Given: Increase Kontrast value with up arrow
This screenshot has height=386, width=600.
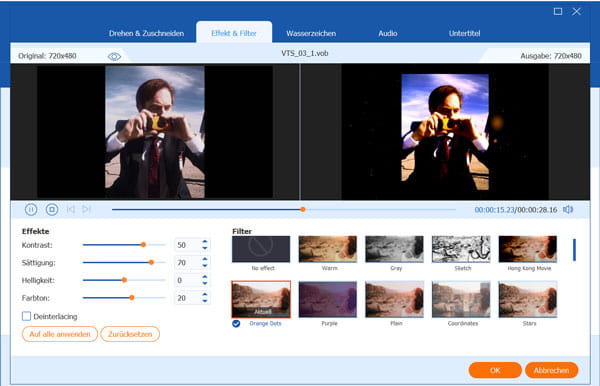Looking at the screenshot, I should pyautogui.click(x=205, y=242).
